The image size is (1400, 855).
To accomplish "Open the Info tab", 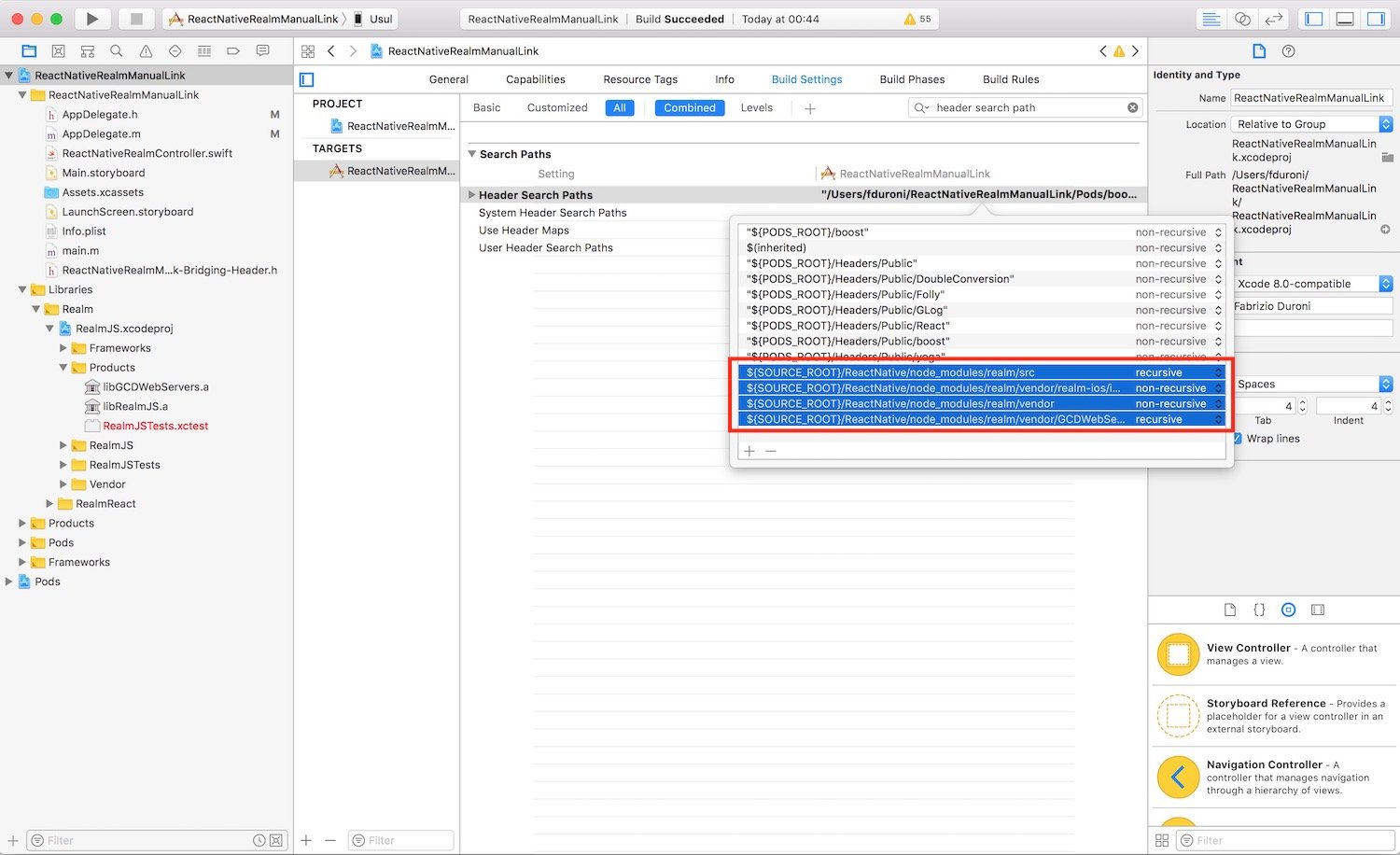I will (725, 79).
